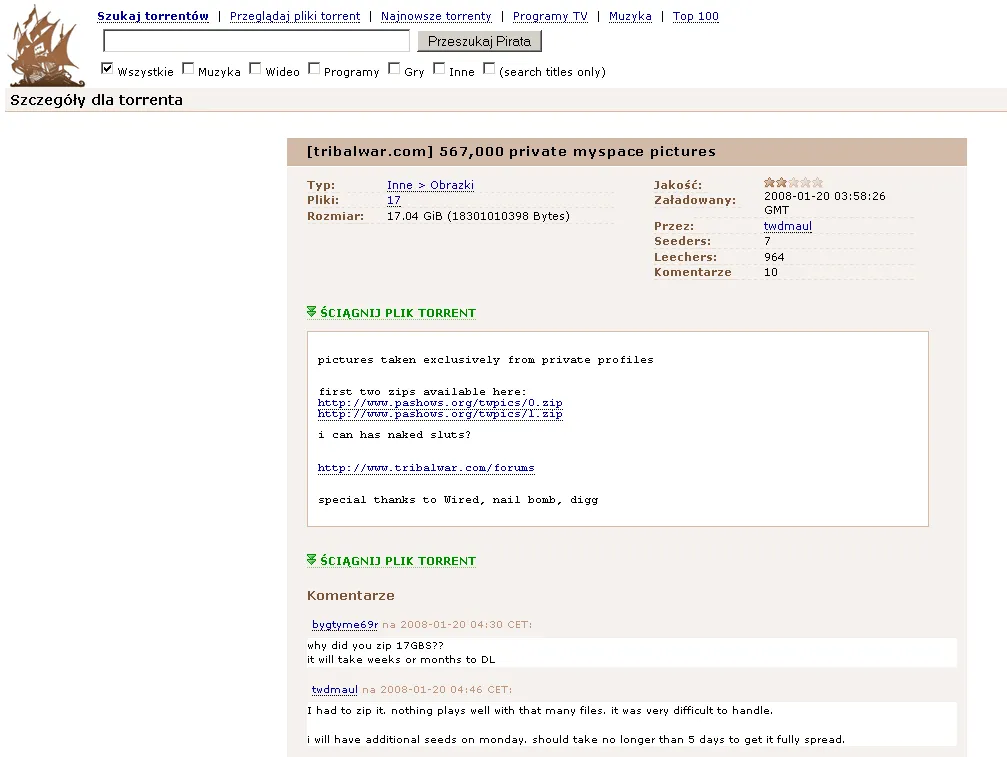Visit uploader twdmaul profile in details
The height and width of the screenshot is (757, 1007).
pos(787,227)
